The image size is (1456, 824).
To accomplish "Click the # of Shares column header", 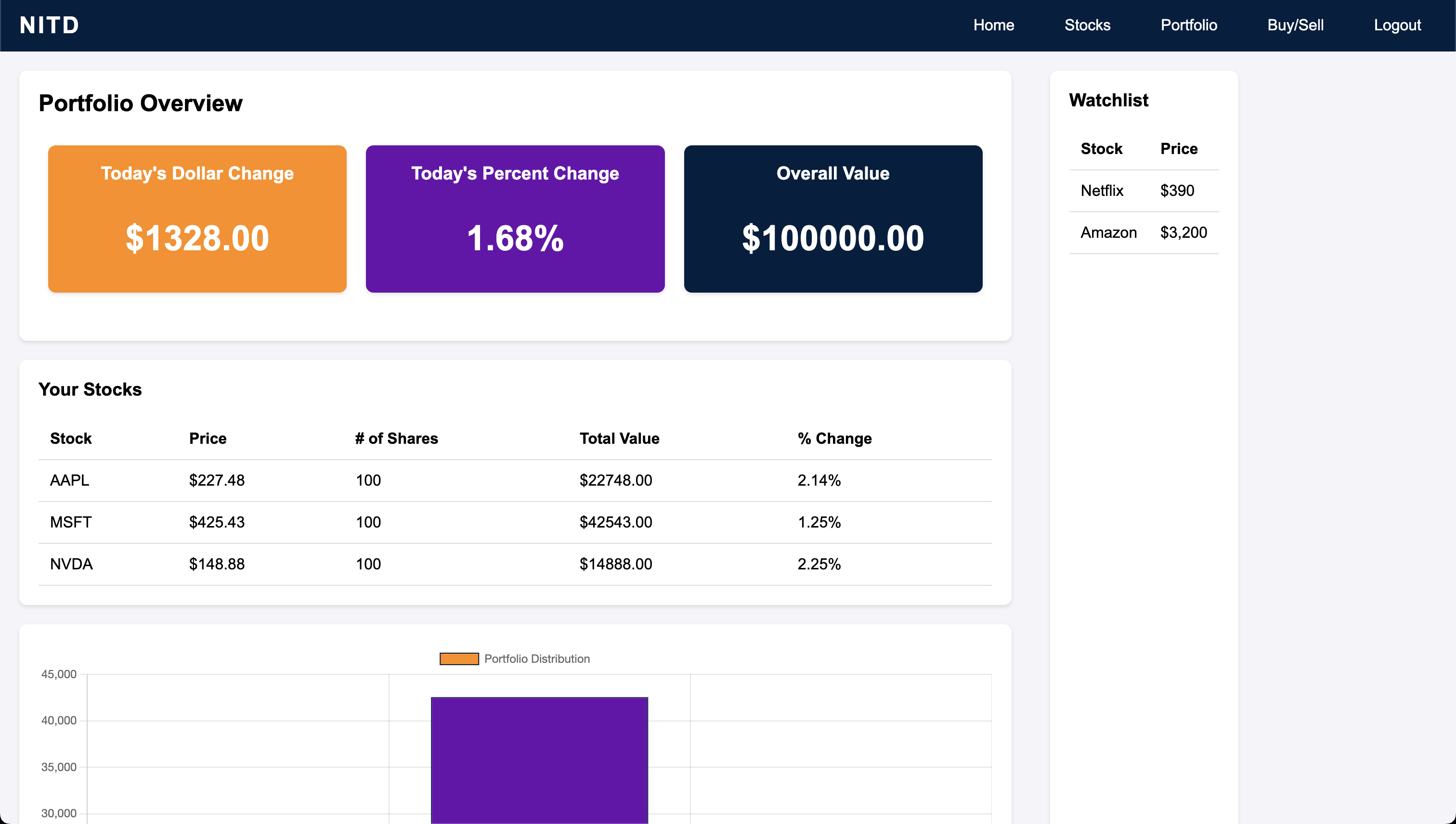I will 396,438.
